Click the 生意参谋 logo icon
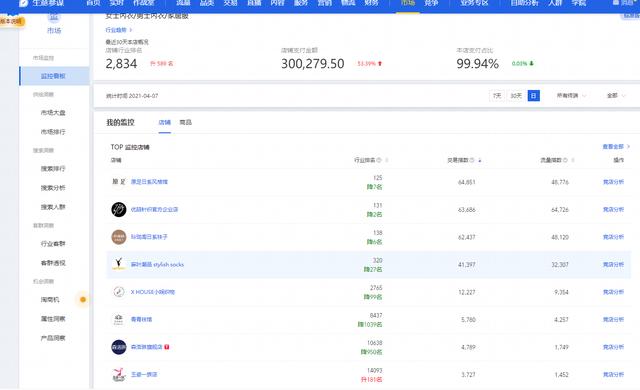Image resolution: width=640 pixels, height=390 pixels. (23, 3)
